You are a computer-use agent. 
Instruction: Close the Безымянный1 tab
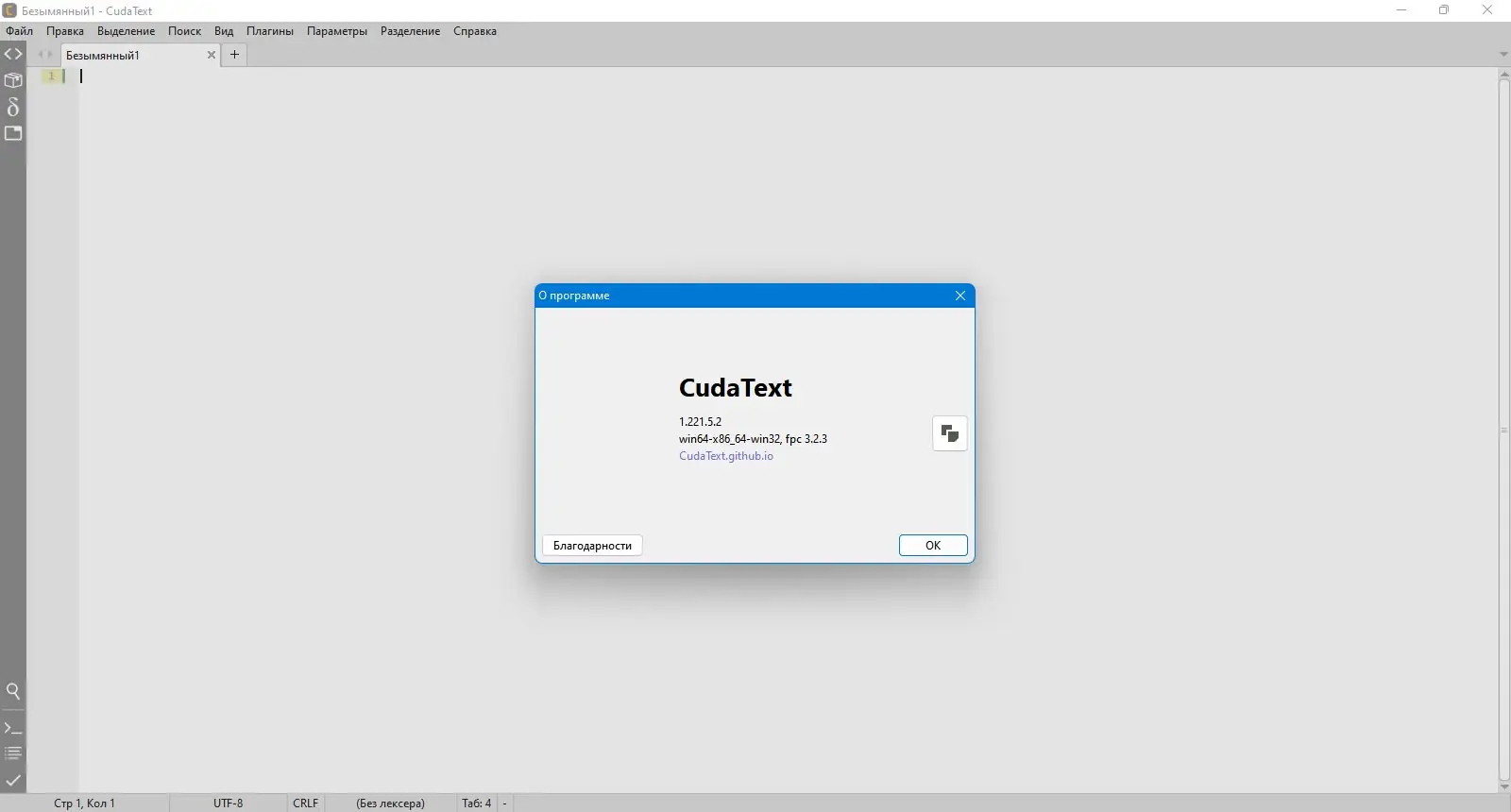click(212, 55)
